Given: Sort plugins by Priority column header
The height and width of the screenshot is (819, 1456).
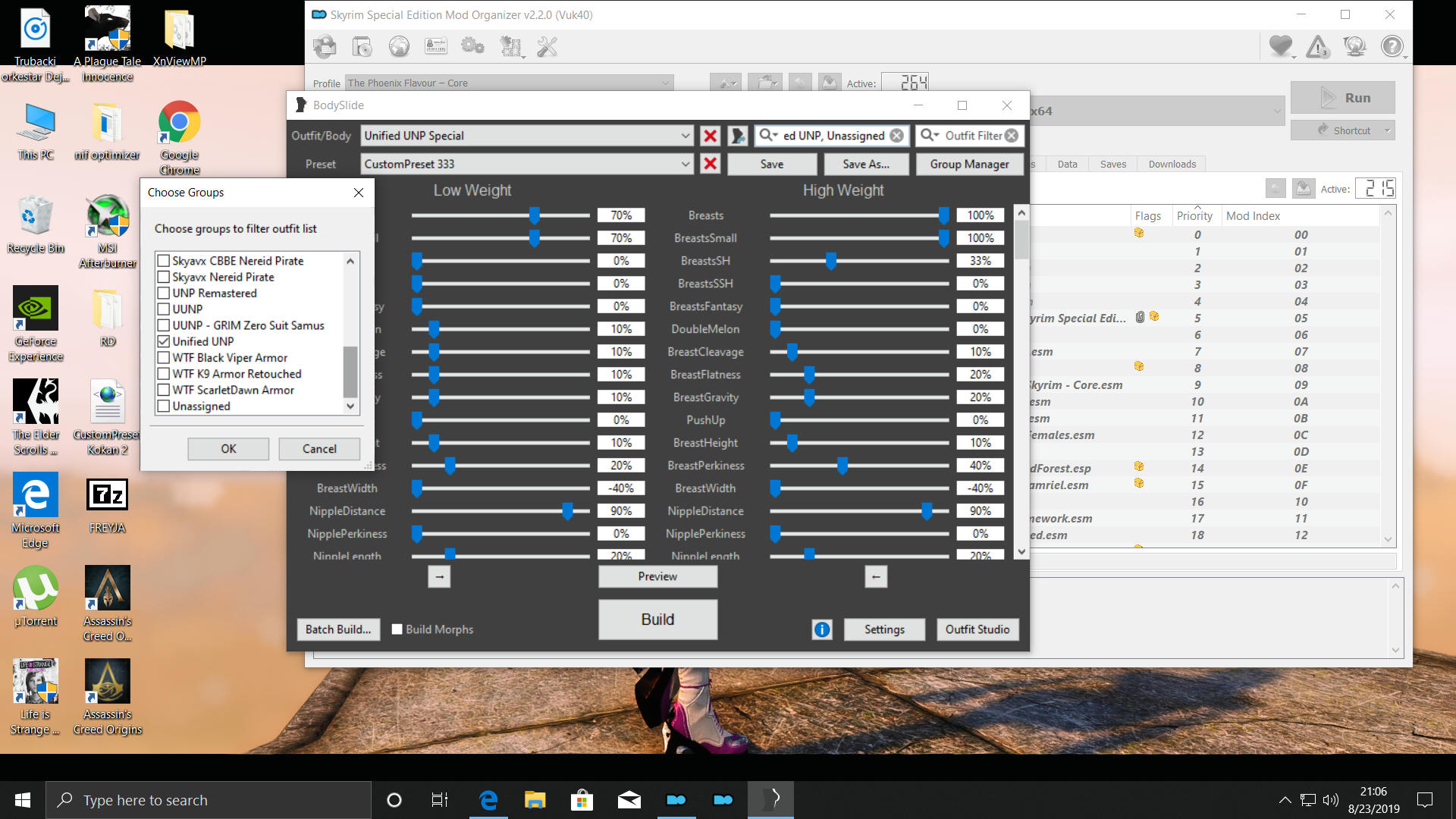Looking at the screenshot, I should [1194, 216].
